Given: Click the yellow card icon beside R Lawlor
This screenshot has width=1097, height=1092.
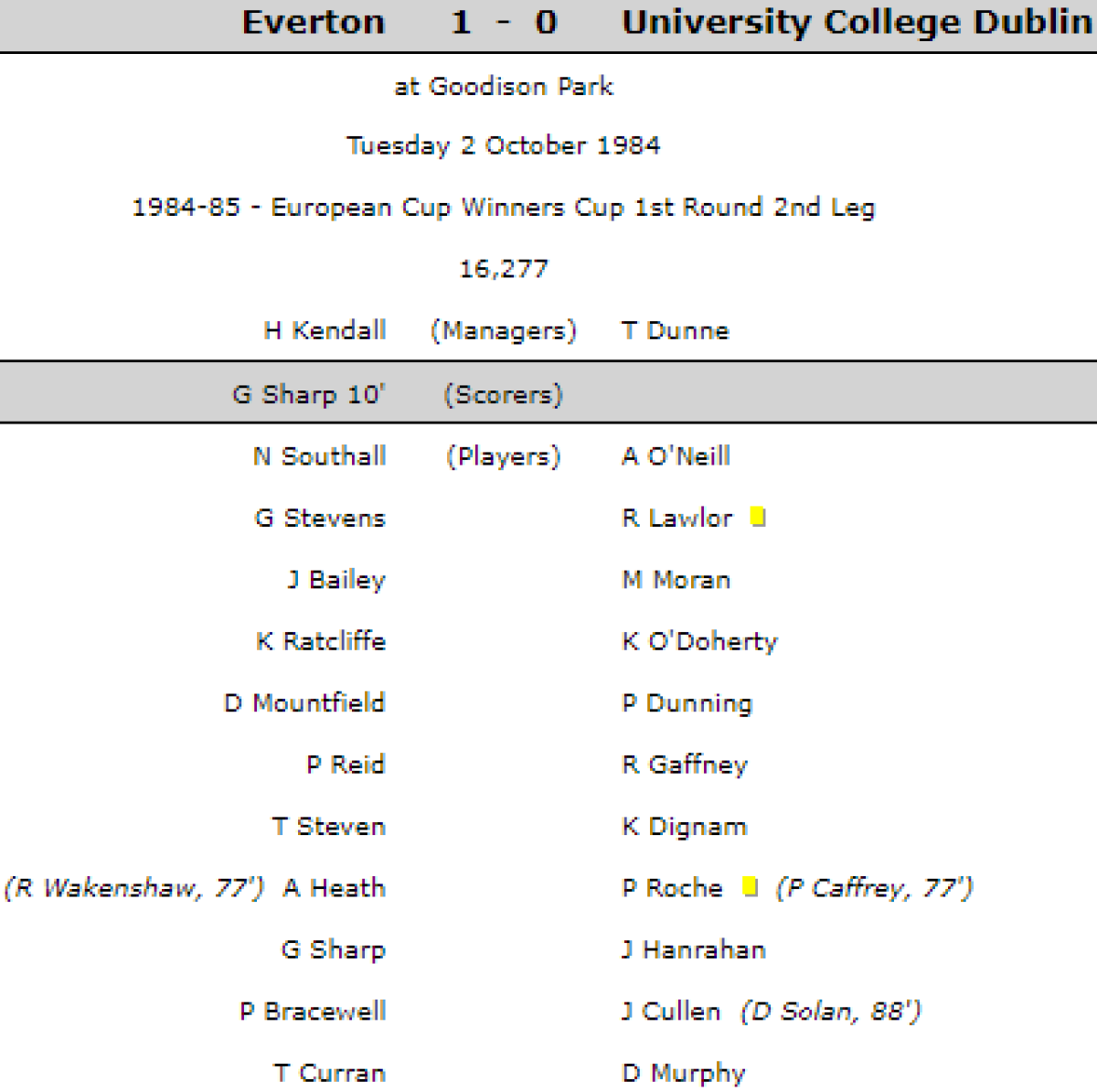Looking at the screenshot, I should (x=758, y=517).
